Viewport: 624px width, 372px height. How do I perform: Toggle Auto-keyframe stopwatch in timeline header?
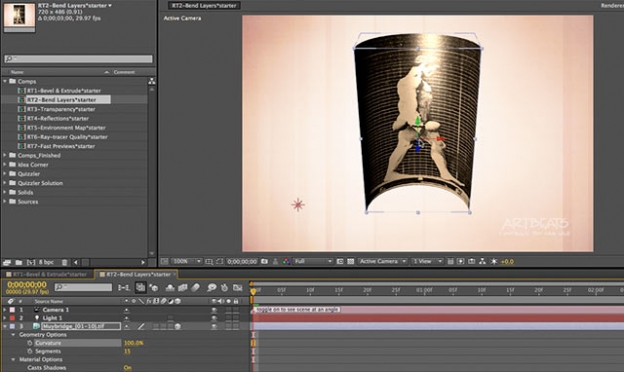(x=224, y=287)
